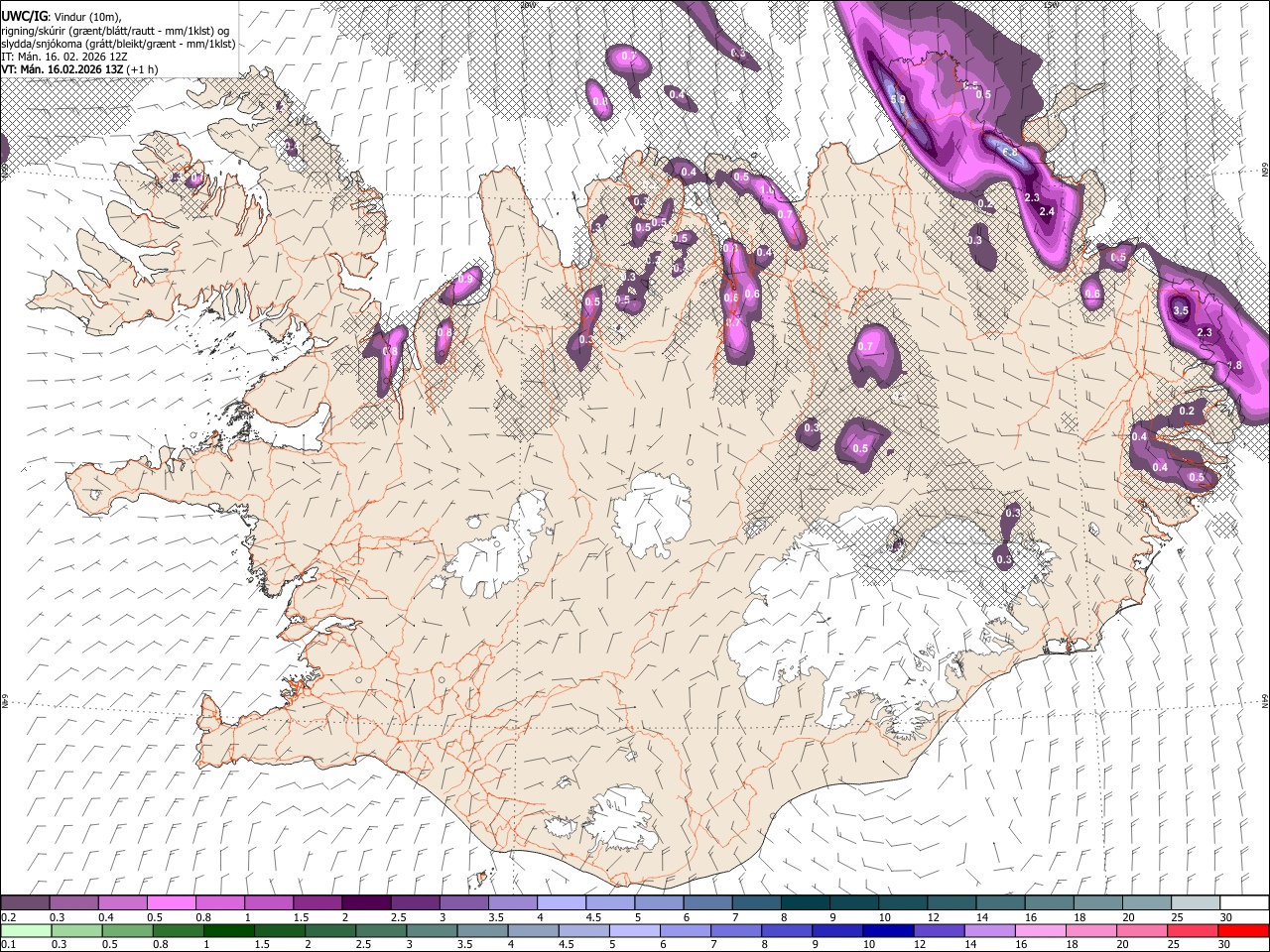Click the 30 label in the lower legend row
The image size is (1270, 952).
pyautogui.click(x=1225, y=944)
